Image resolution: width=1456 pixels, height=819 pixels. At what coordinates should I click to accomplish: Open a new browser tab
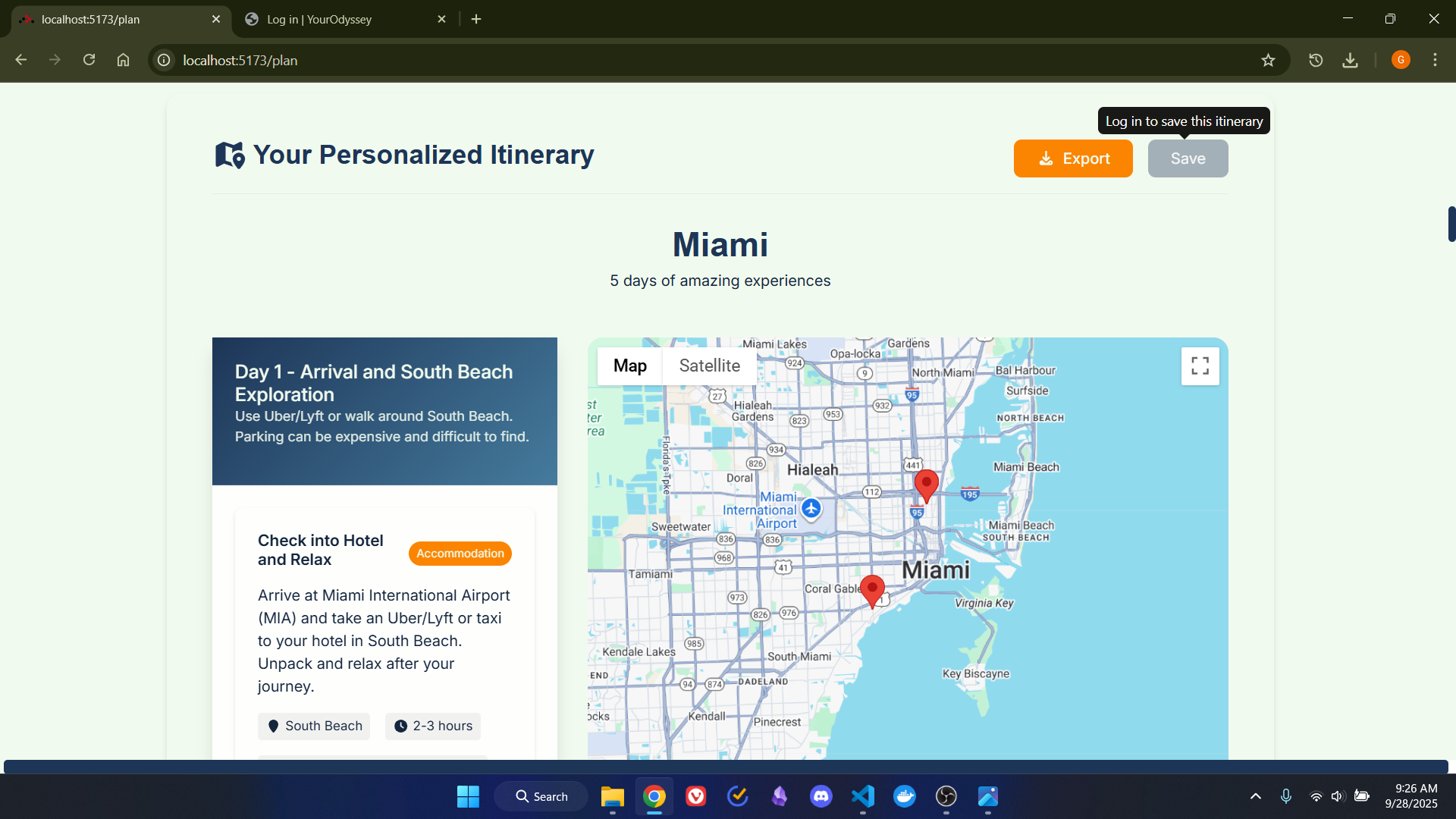(x=476, y=20)
